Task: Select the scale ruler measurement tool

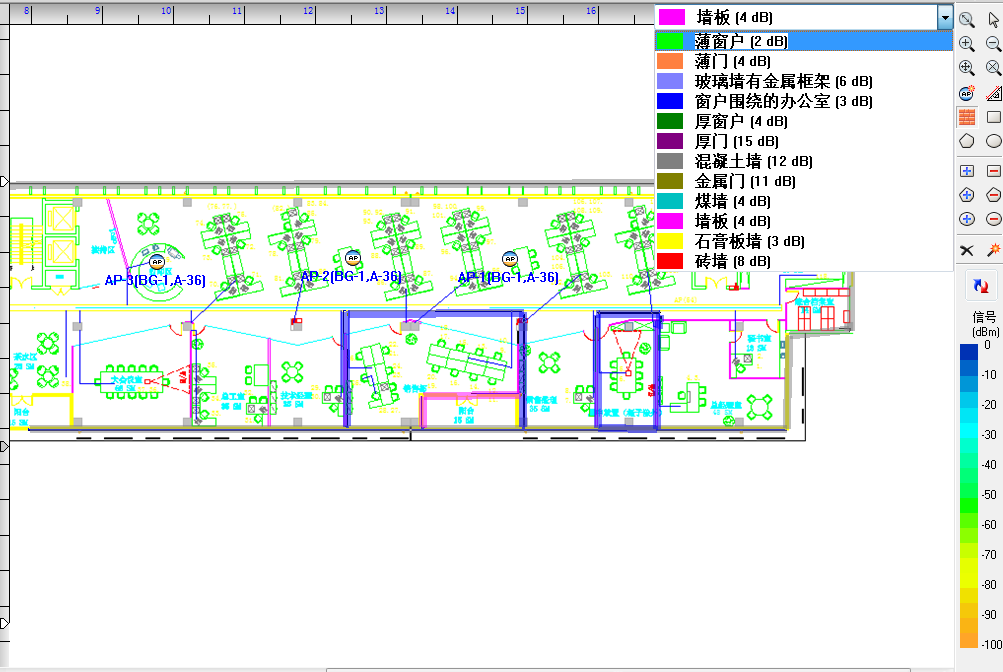Action: (x=993, y=93)
